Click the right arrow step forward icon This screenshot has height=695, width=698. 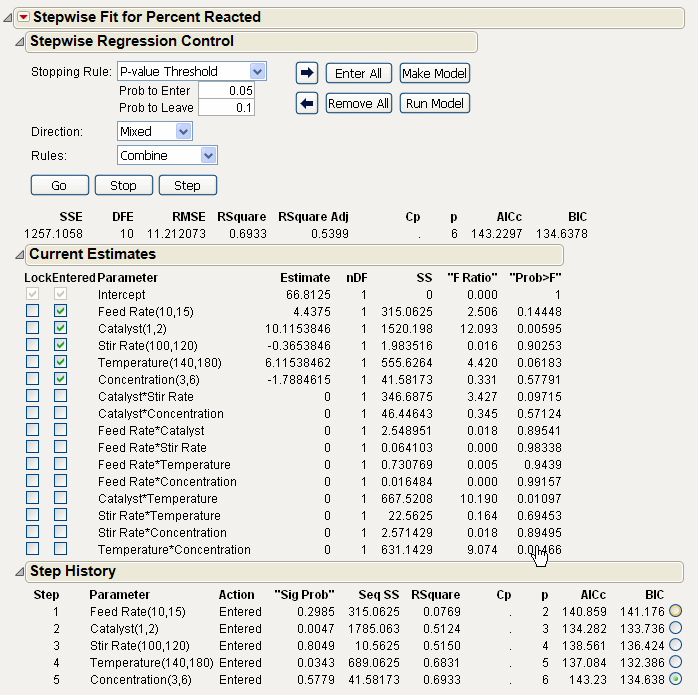coord(307,73)
